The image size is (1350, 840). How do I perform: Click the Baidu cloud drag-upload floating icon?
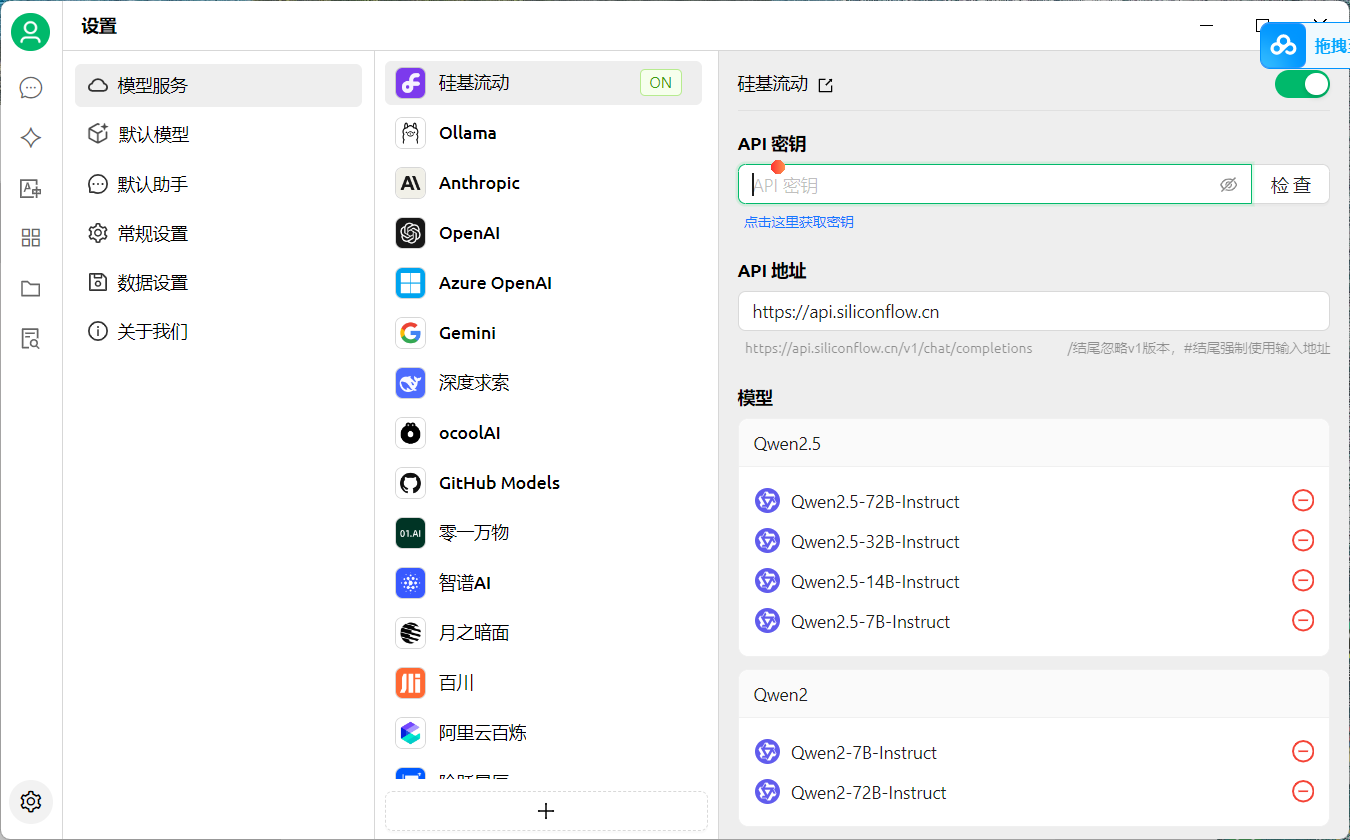[x=1284, y=45]
